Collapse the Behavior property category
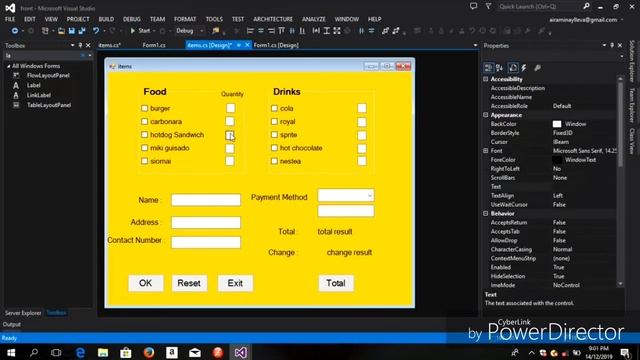The height and width of the screenshot is (360, 640). tap(486, 213)
